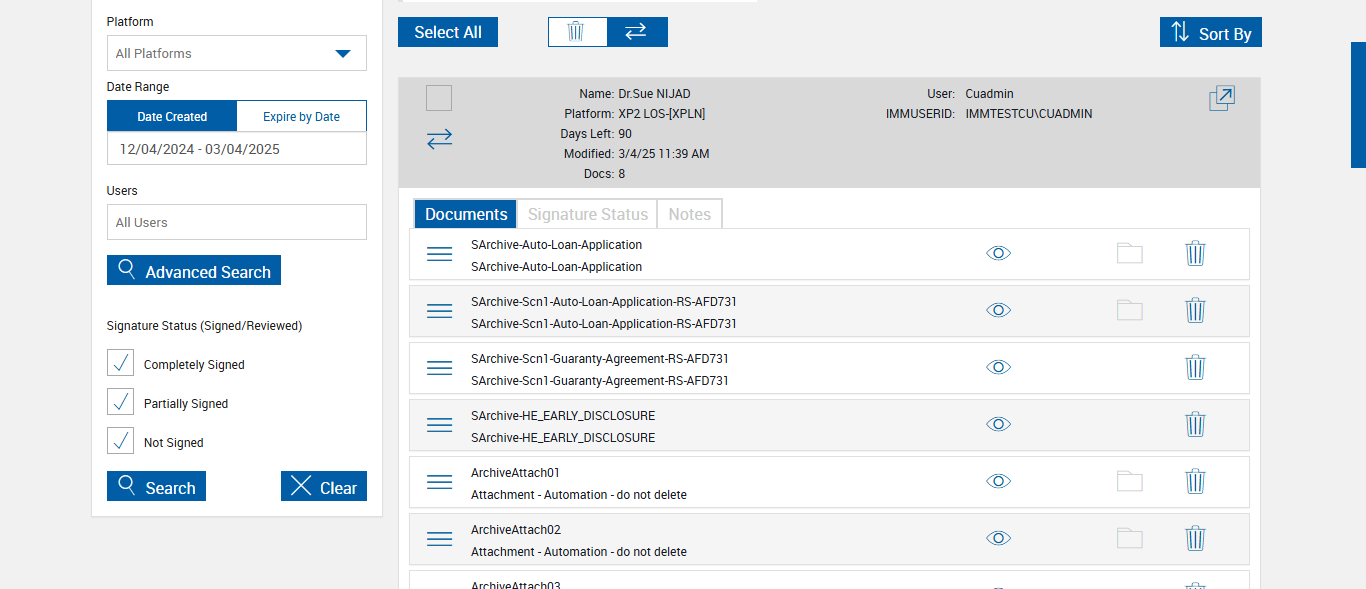Image resolution: width=1366 pixels, height=589 pixels.
Task: Click folder icon for SArchive-Auto-Loan-Application
Action: click(x=1130, y=253)
